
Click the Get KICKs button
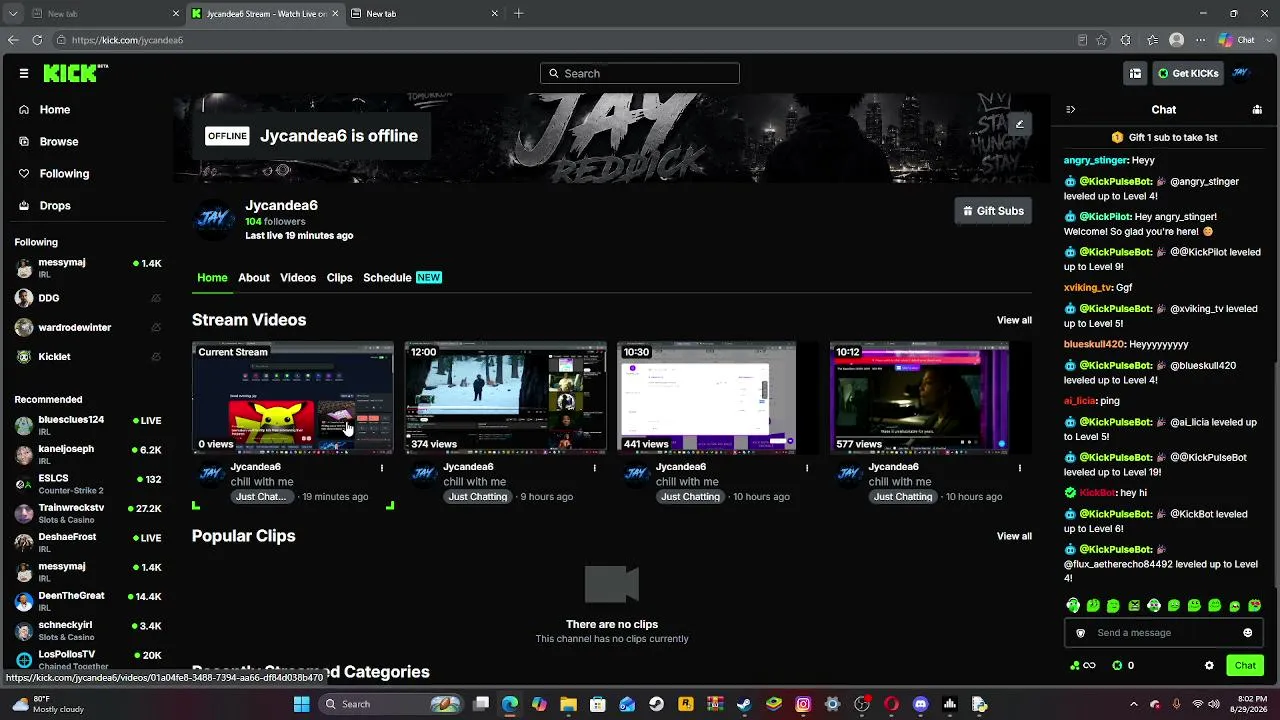click(1188, 73)
